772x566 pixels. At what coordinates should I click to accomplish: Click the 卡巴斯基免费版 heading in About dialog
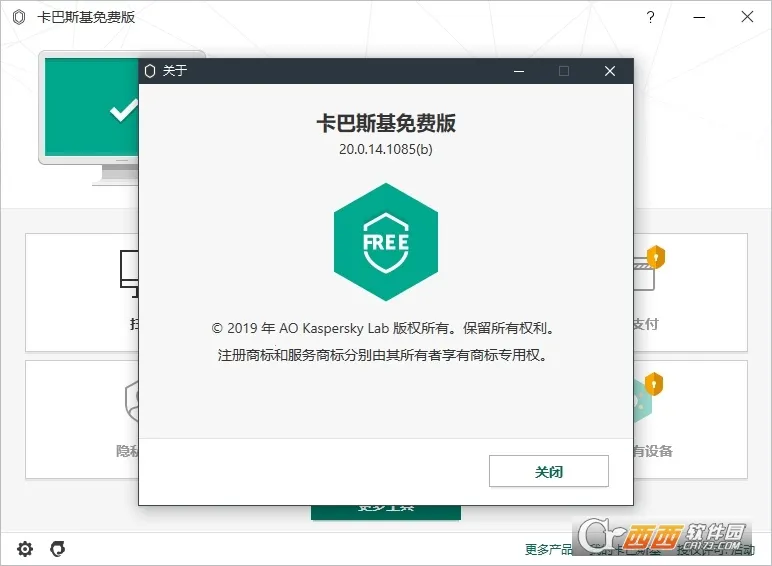(x=386, y=123)
